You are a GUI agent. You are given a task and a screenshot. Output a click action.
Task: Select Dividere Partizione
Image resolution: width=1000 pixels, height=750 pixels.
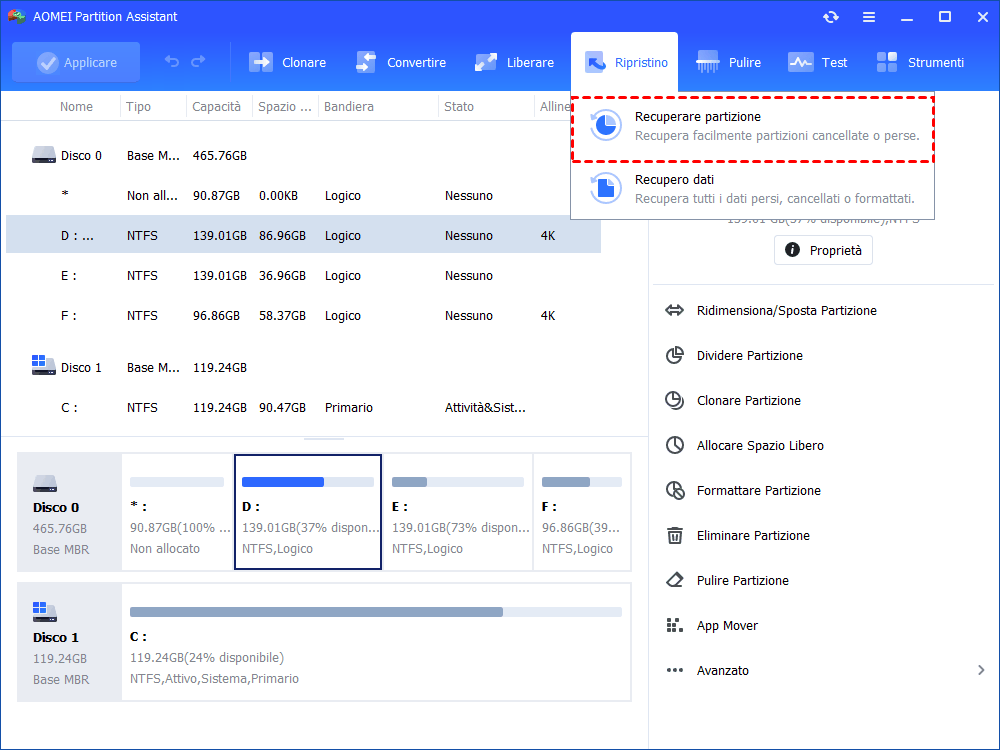(749, 356)
